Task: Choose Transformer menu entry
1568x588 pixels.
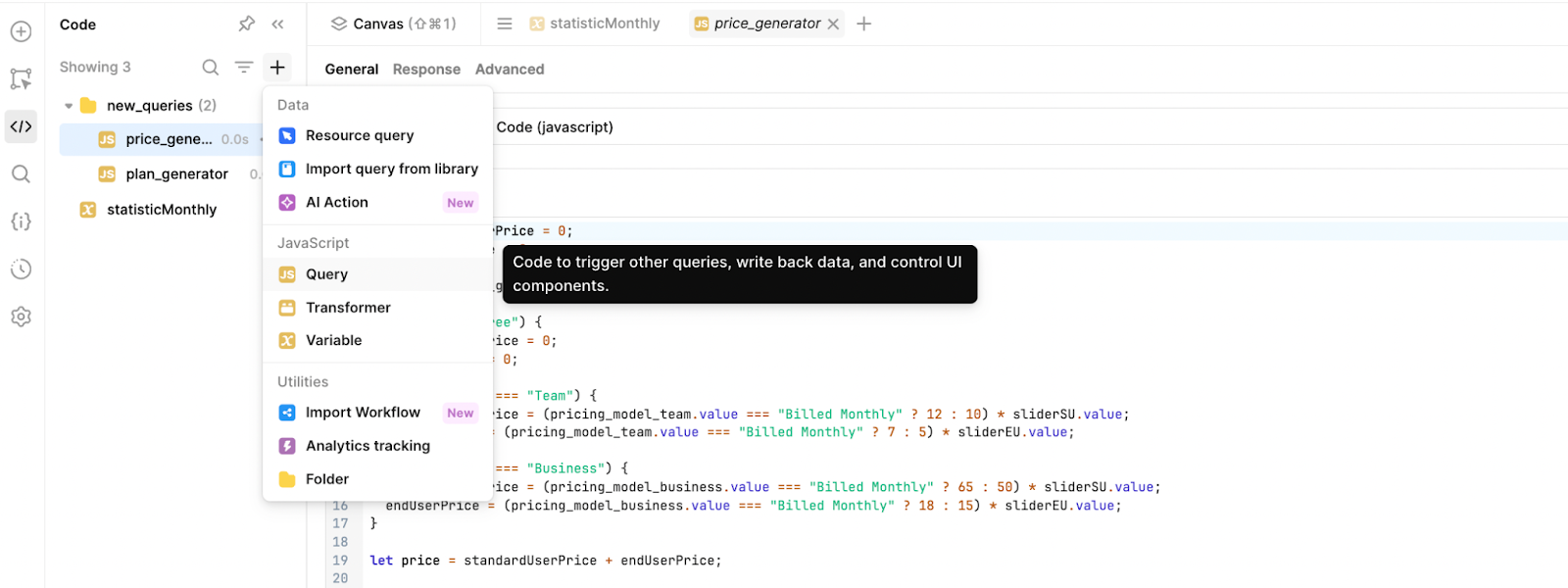Action: [x=377, y=308]
